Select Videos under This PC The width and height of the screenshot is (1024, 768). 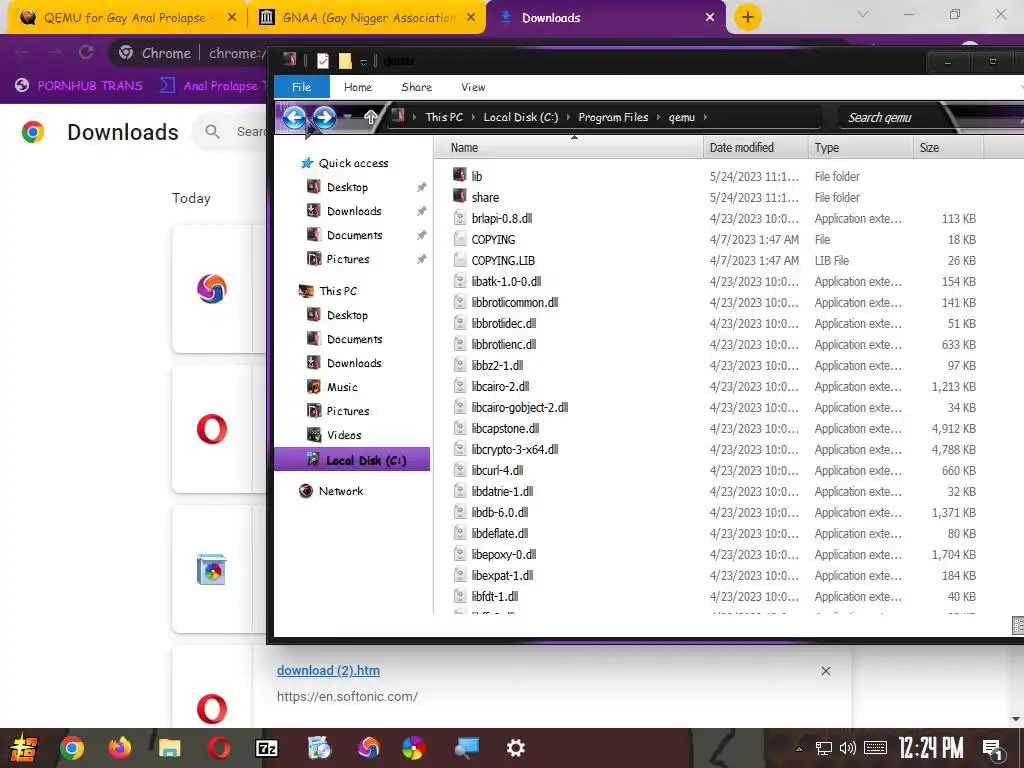tap(344, 435)
